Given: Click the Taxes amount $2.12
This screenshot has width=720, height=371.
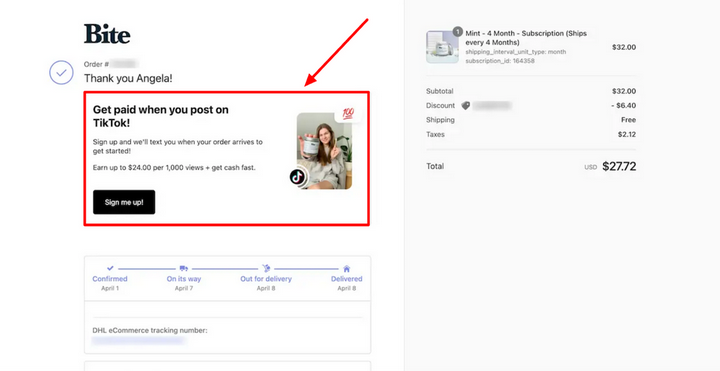Looking at the screenshot, I should click(x=627, y=135).
